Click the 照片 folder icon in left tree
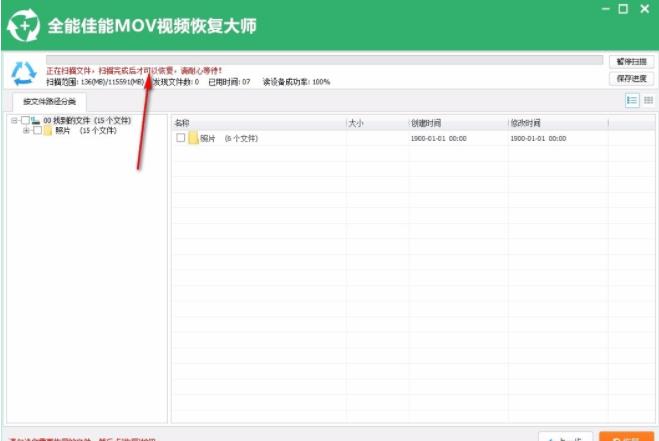This screenshot has width=659, height=441. click(47, 130)
